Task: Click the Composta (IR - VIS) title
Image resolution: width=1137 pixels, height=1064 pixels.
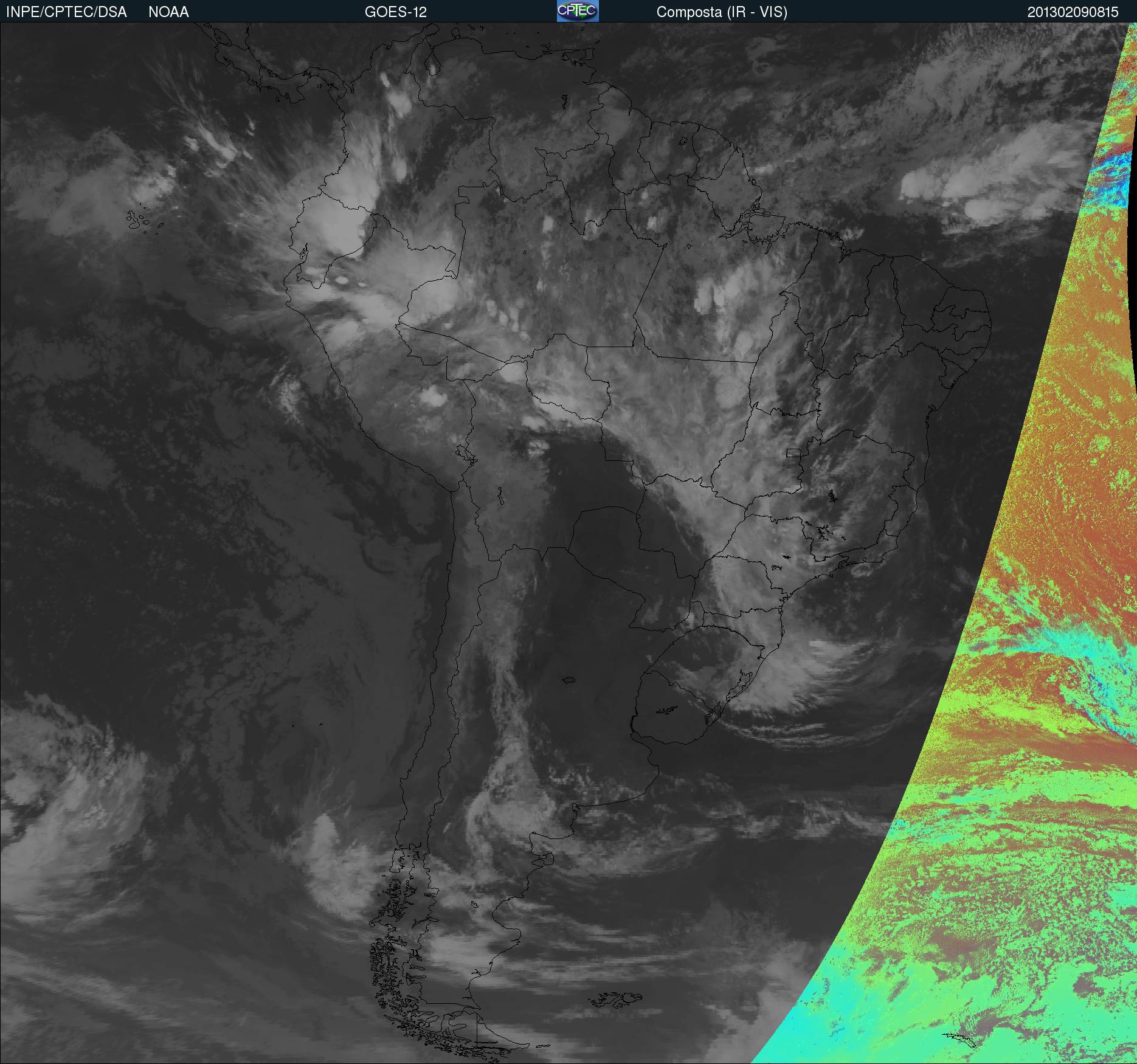Action: coord(722,12)
